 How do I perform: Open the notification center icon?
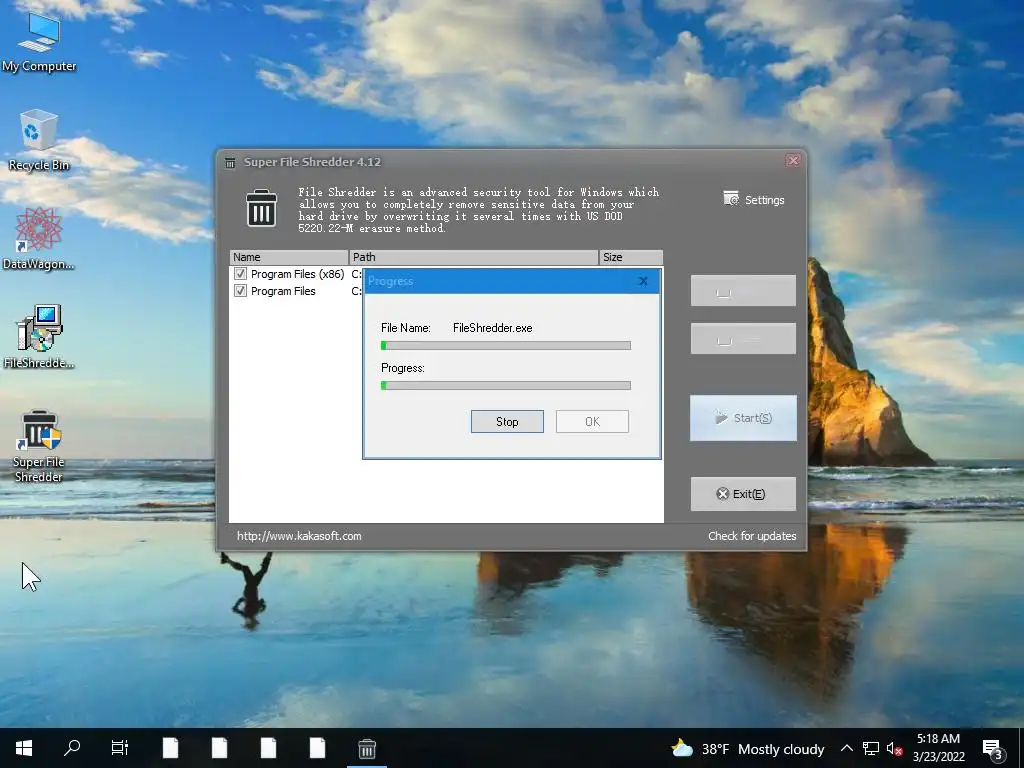(x=993, y=748)
